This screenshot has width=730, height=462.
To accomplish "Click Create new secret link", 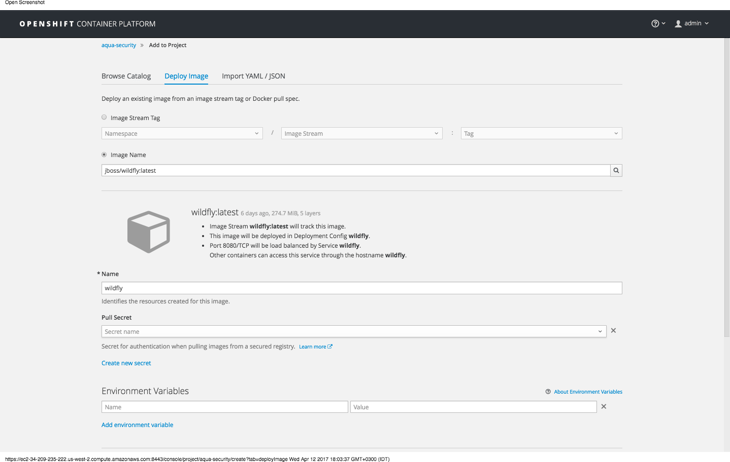I will pos(126,363).
